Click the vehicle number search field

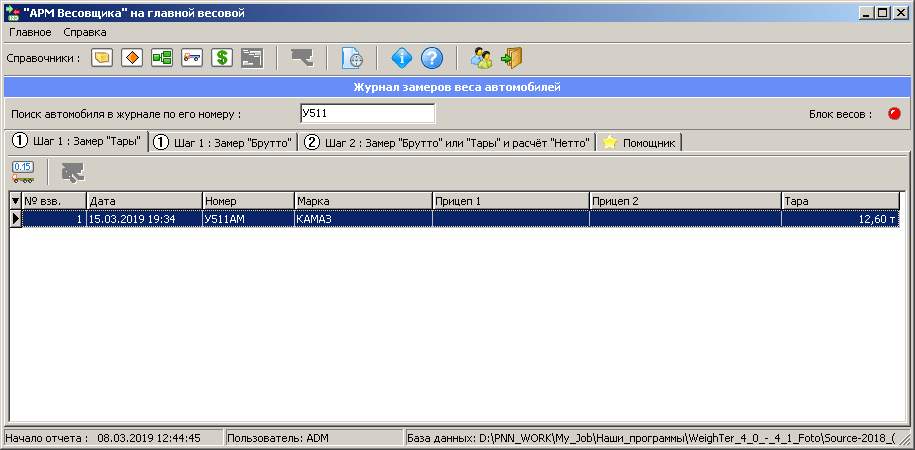point(367,113)
